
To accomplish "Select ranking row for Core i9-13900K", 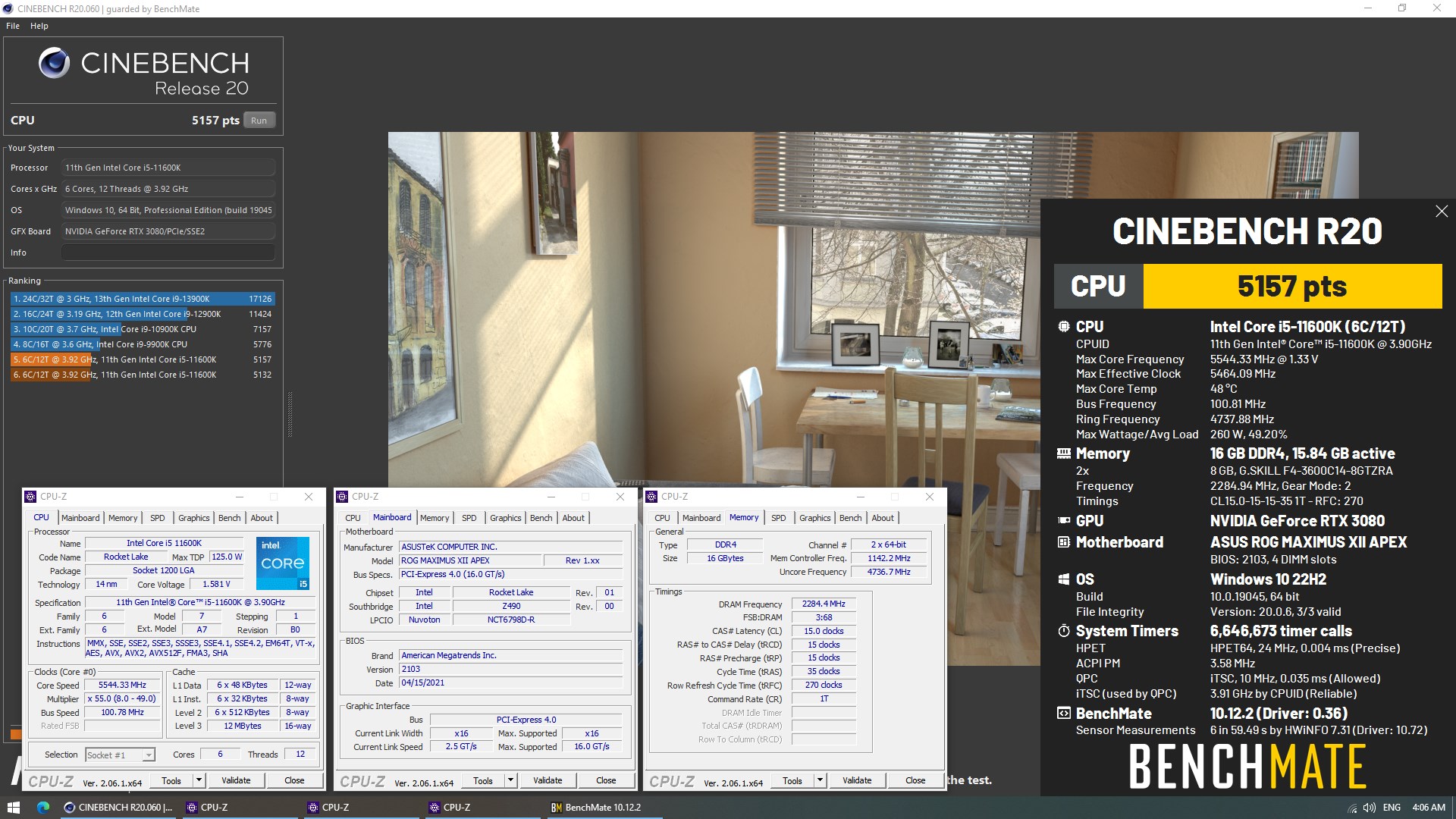I will [143, 299].
